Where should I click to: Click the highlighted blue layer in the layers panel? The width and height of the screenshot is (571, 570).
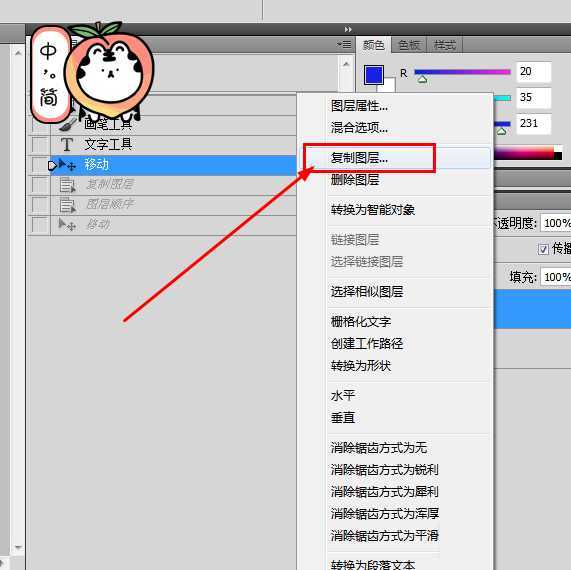coord(532,309)
